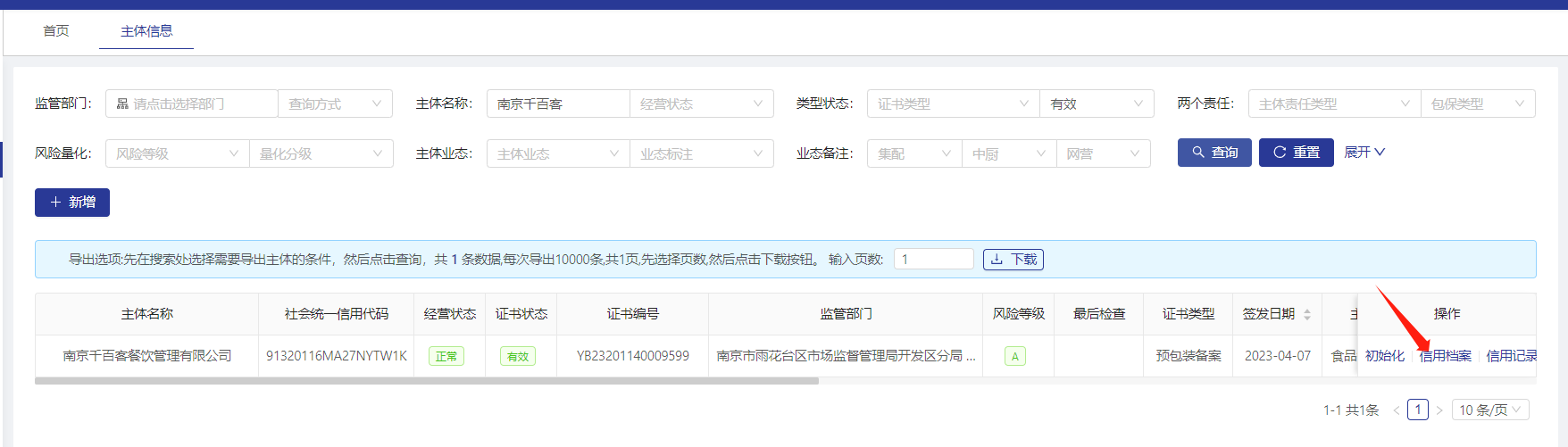The height and width of the screenshot is (447, 1568).
Task: Go to previous page arrow
Action: (x=1397, y=410)
